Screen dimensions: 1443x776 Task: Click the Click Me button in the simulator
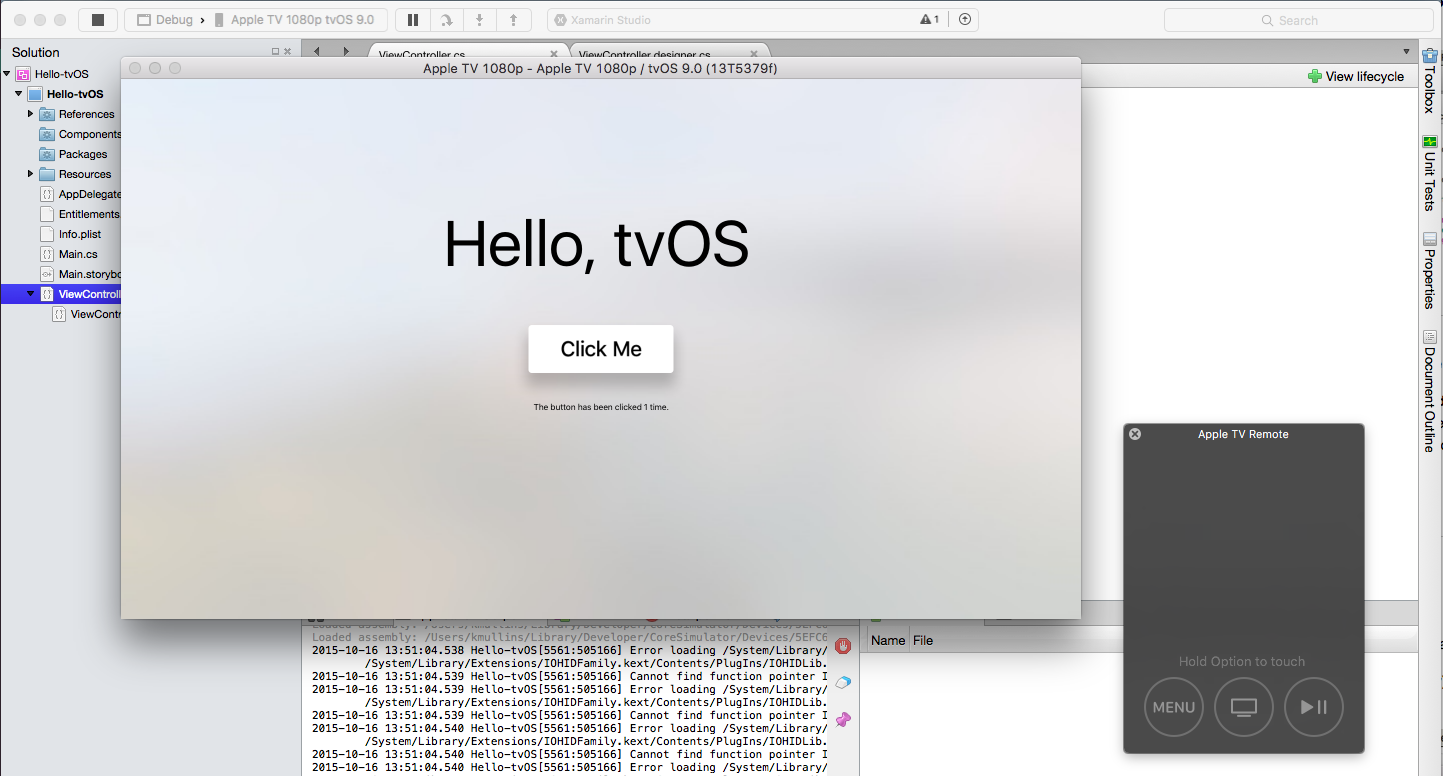coord(601,349)
